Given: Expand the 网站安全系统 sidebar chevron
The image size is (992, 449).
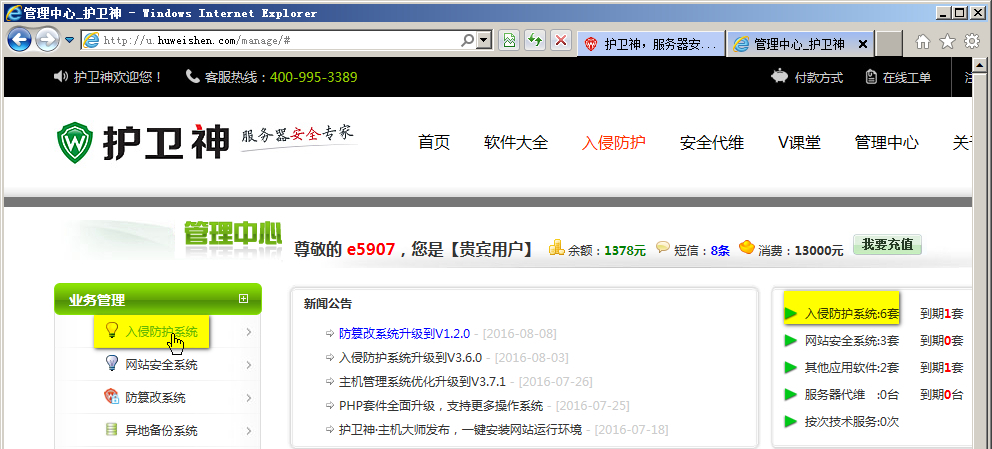Looking at the screenshot, I should tap(248, 365).
